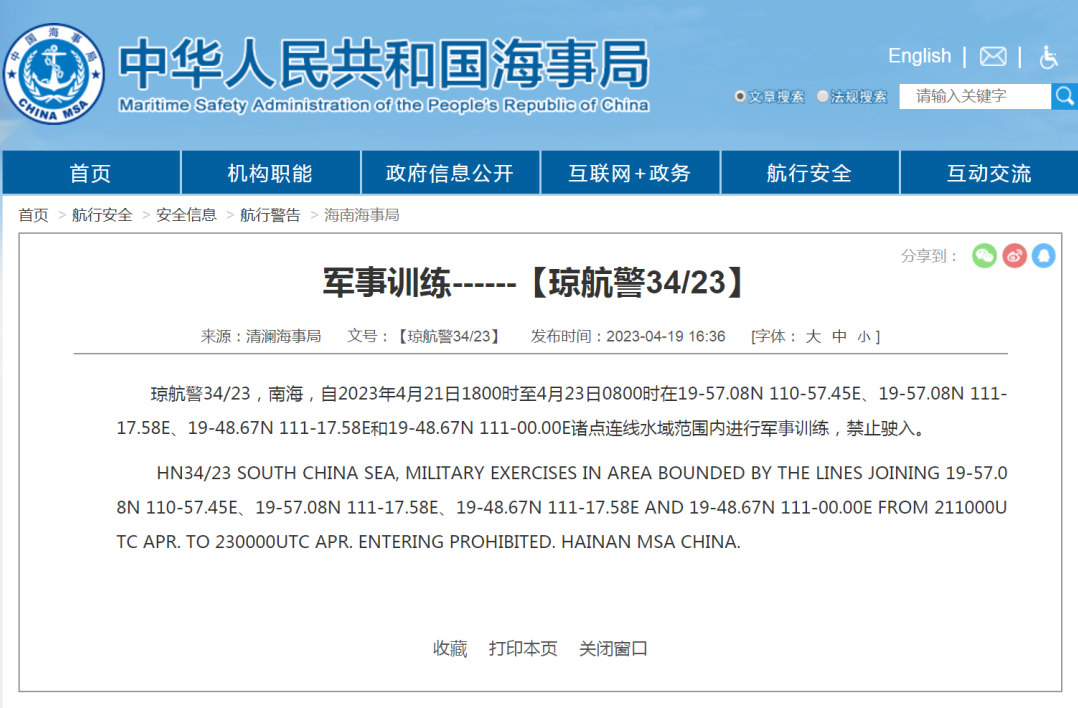Click the wheelchair accessibility icon
The width and height of the screenshot is (1078, 708).
click(x=1048, y=56)
